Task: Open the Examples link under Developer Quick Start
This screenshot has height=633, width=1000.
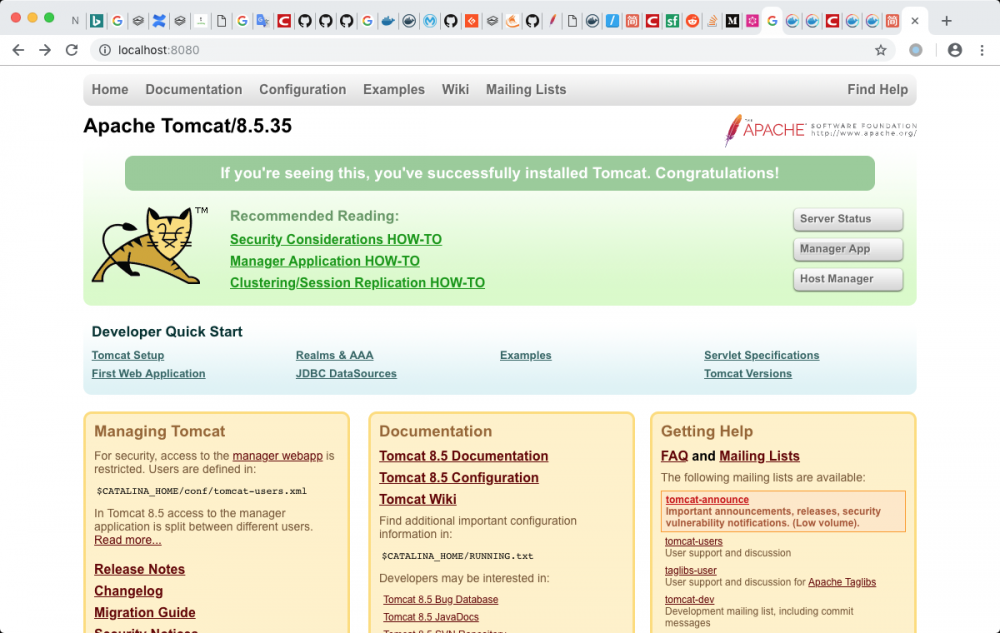Action: tap(526, 355)
